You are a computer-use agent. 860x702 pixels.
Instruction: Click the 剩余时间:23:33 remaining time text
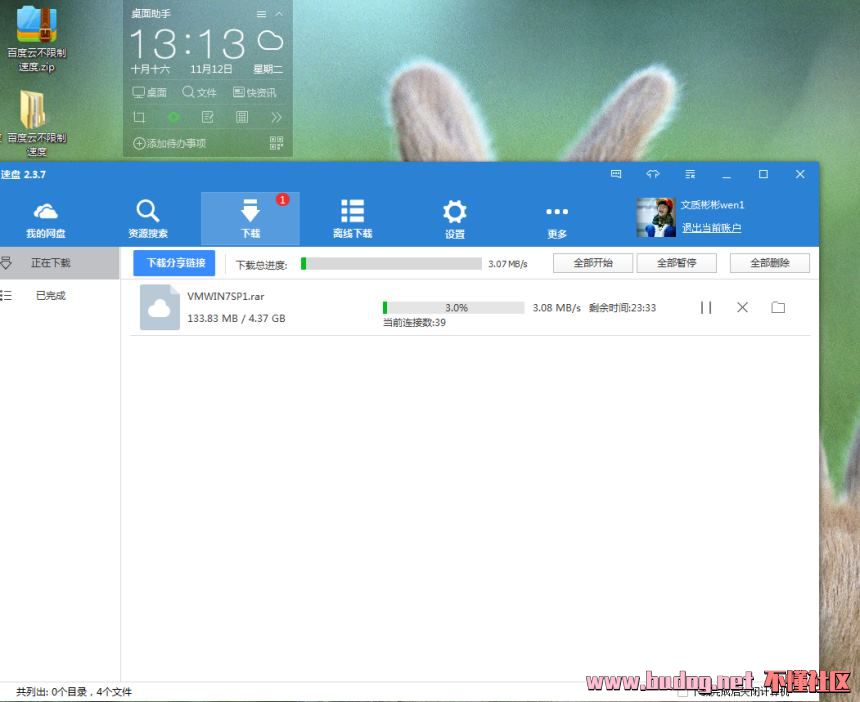[x=622, y=308]
